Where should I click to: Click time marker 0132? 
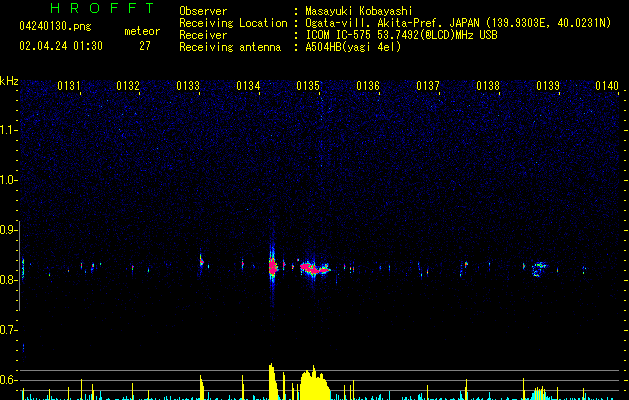coord(128,86)
